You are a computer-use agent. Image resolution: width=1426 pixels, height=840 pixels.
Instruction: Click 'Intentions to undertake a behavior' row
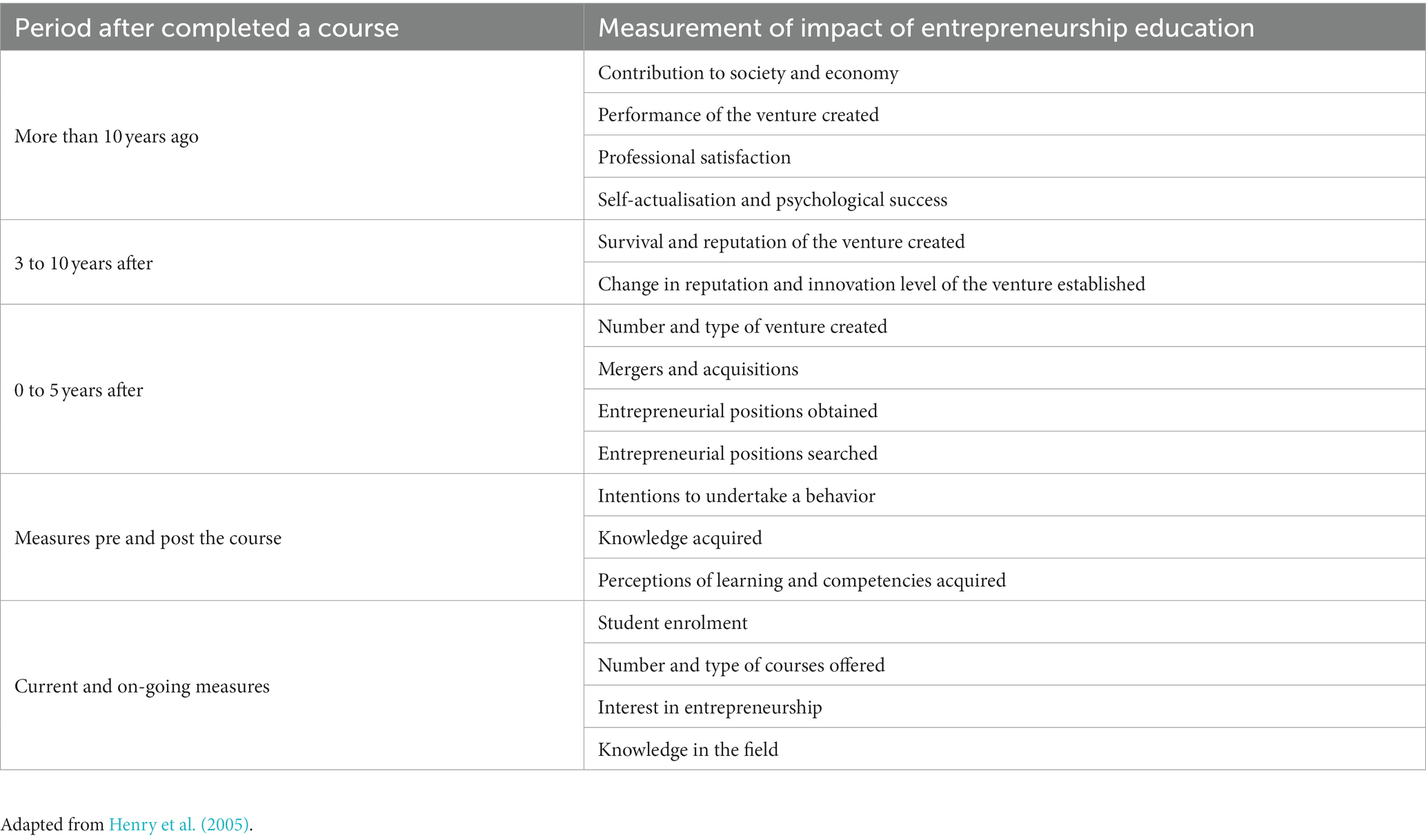tap(1004, 495)
